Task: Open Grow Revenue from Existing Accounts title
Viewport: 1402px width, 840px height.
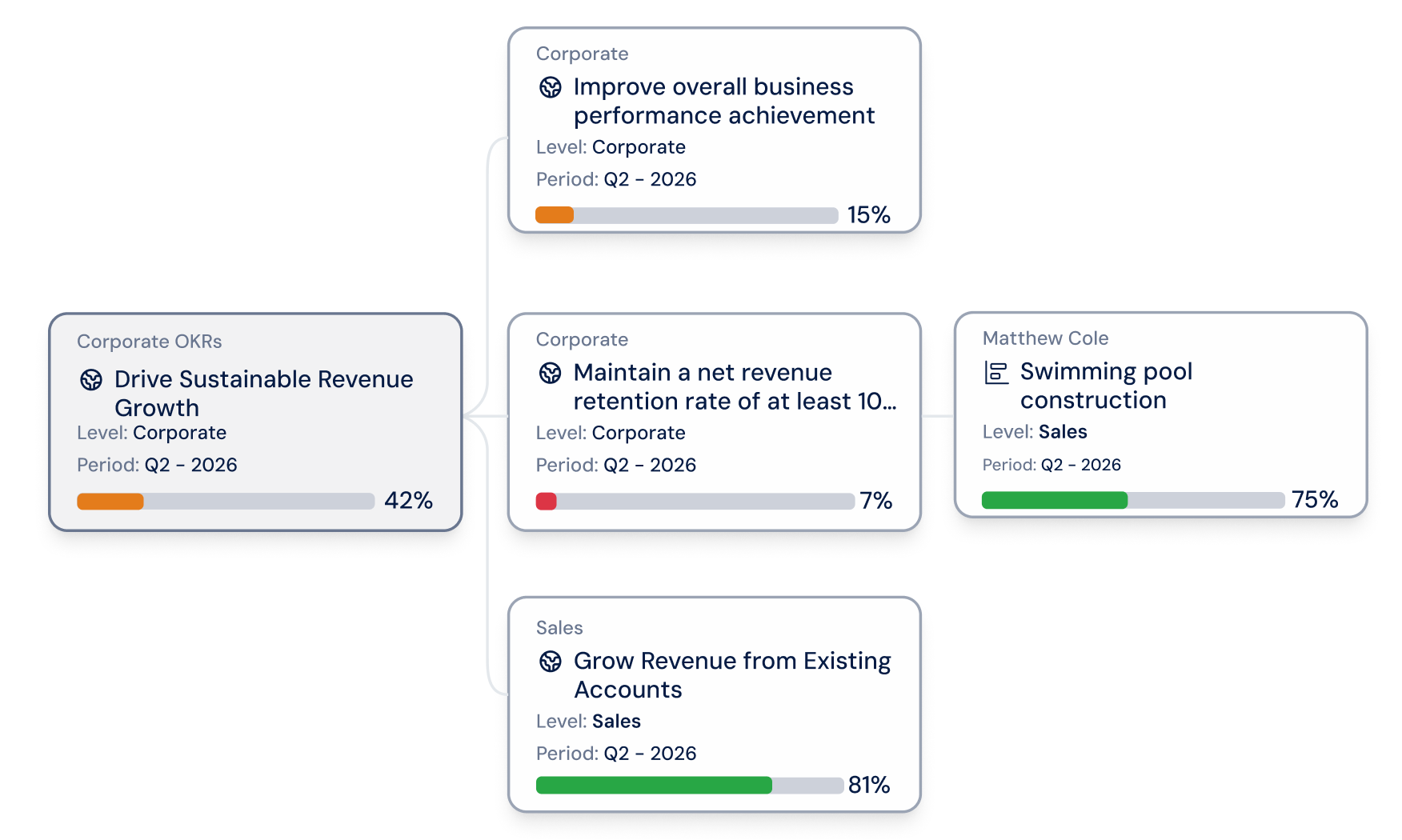Action: click(732, 674)
